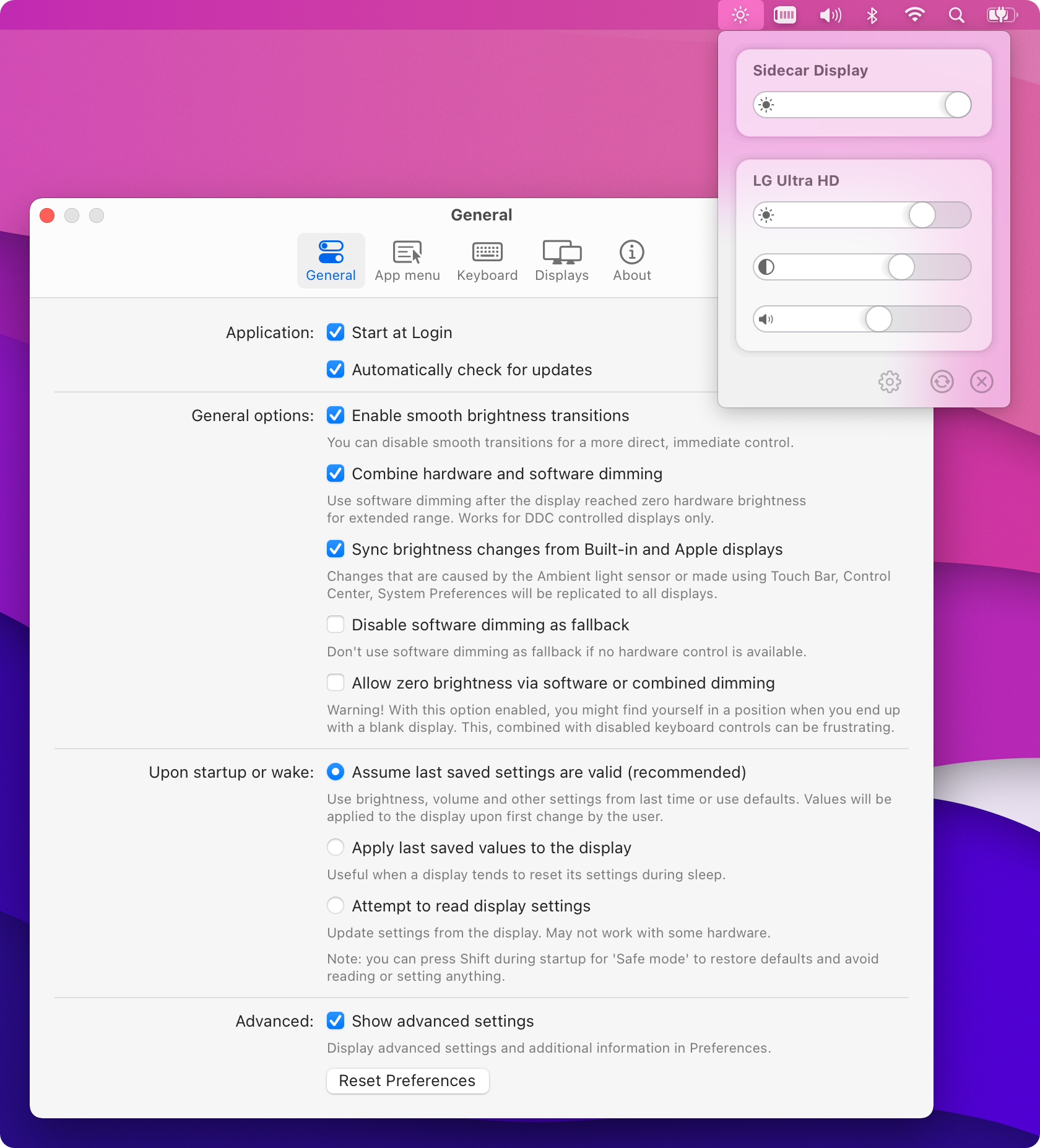
Task: Switch to the About tab
Action: [631, 260]
